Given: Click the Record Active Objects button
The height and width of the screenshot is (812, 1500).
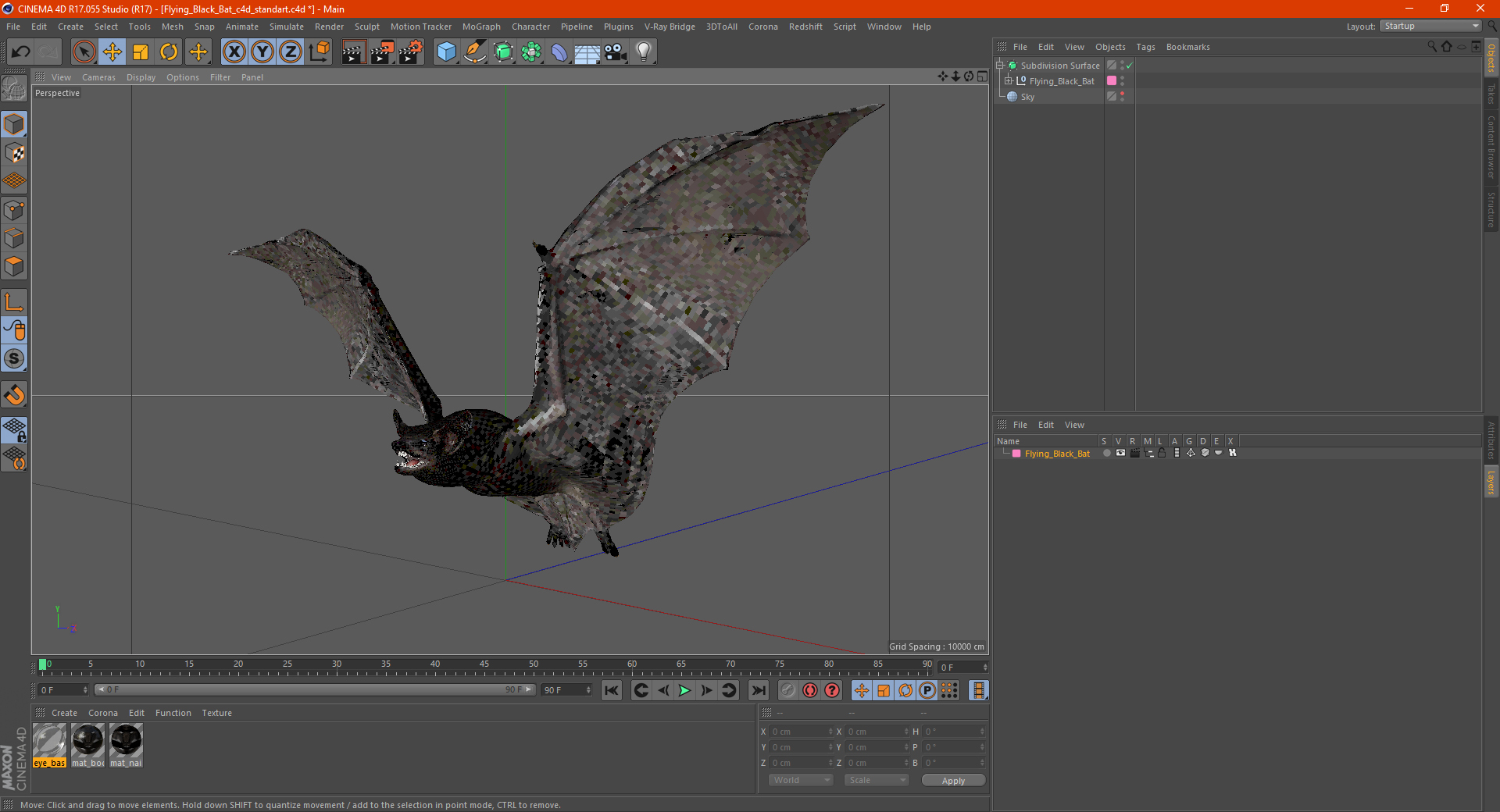Looking at the screenshot, I should (x=788, y=690).
